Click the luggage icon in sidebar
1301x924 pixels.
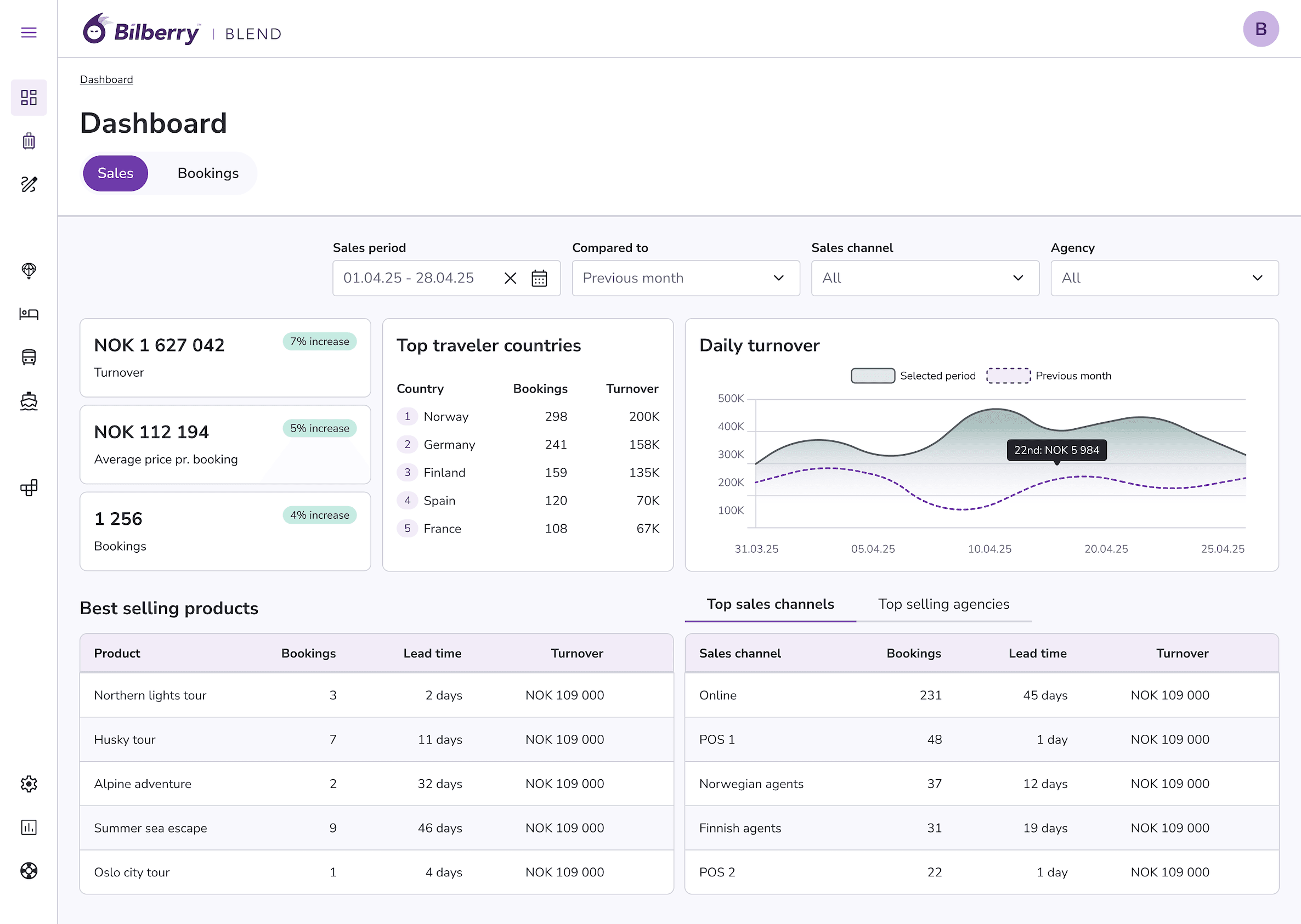tap(29, 140)
